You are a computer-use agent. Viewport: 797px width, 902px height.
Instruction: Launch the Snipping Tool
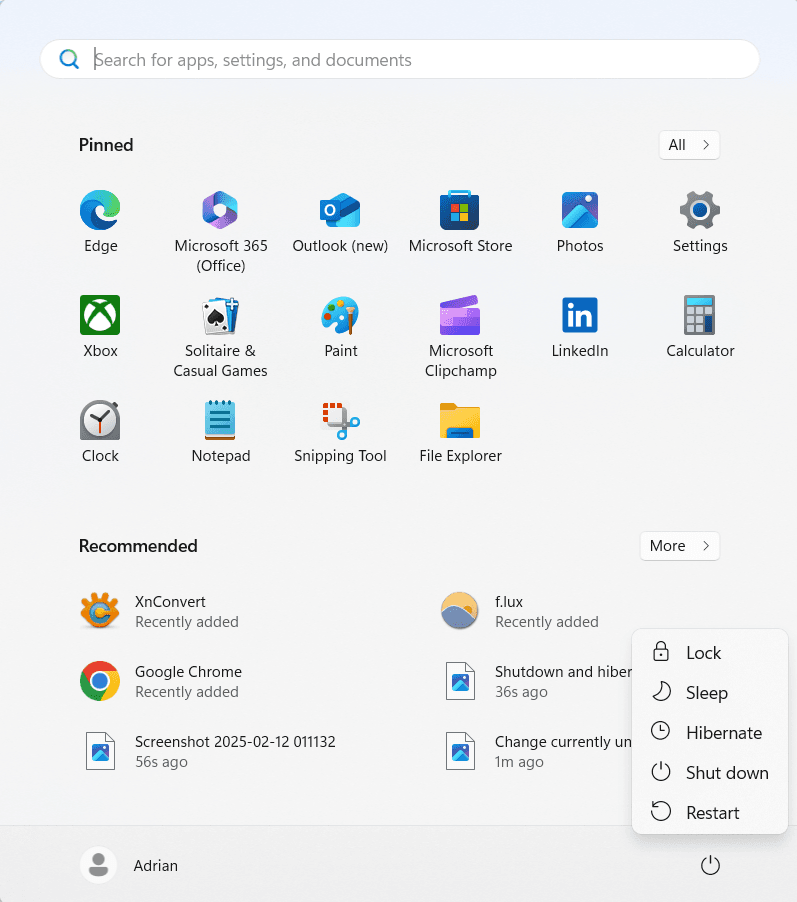(x=340, y=431)
